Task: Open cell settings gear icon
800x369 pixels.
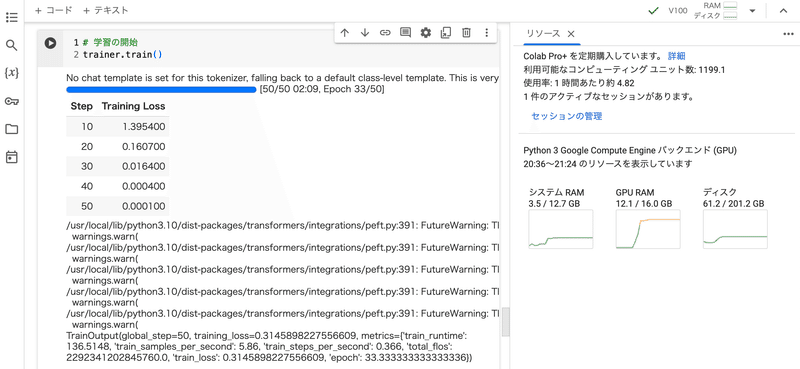Action: (x=426, y=33)
